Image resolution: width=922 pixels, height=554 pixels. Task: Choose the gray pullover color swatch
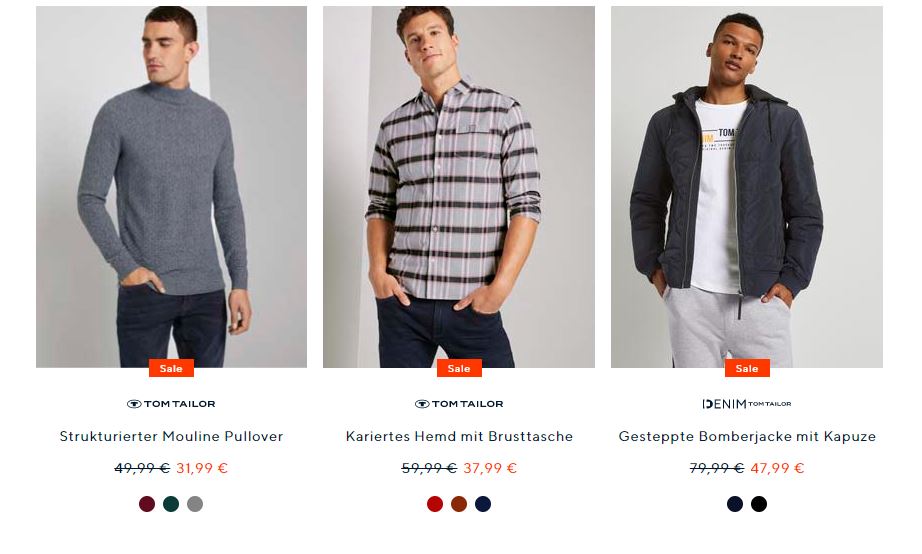195,504
